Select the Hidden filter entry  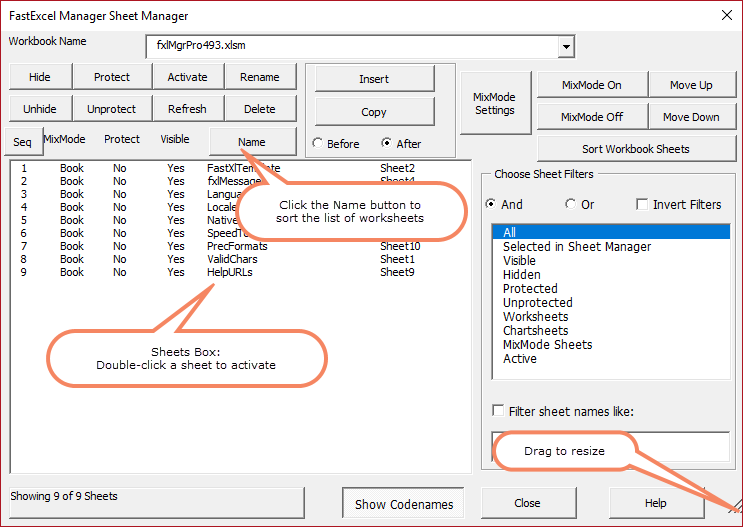tap(611, 275)
